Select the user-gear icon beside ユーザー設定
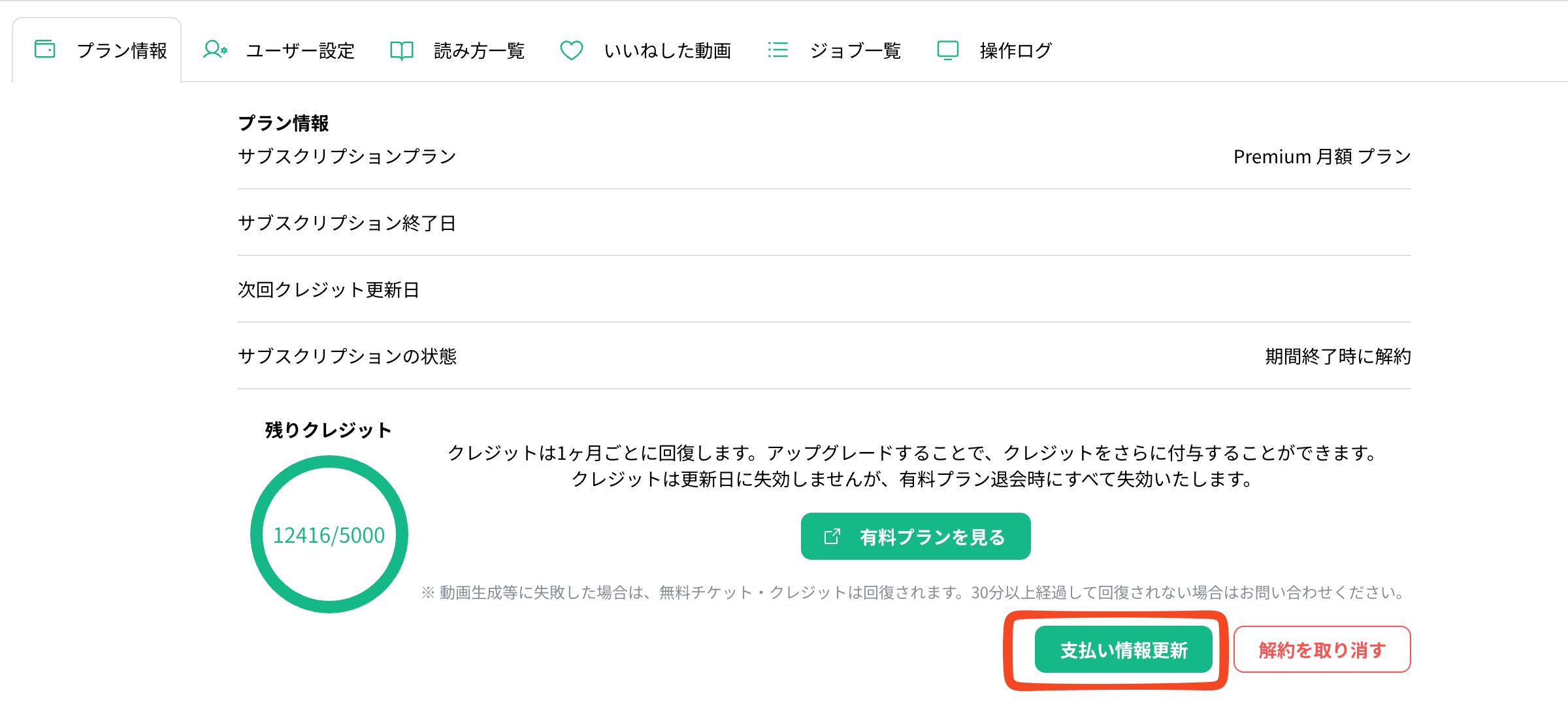The width and height of the screenshot is (1568, 725). pyautogui.click(x=214, y=49)
